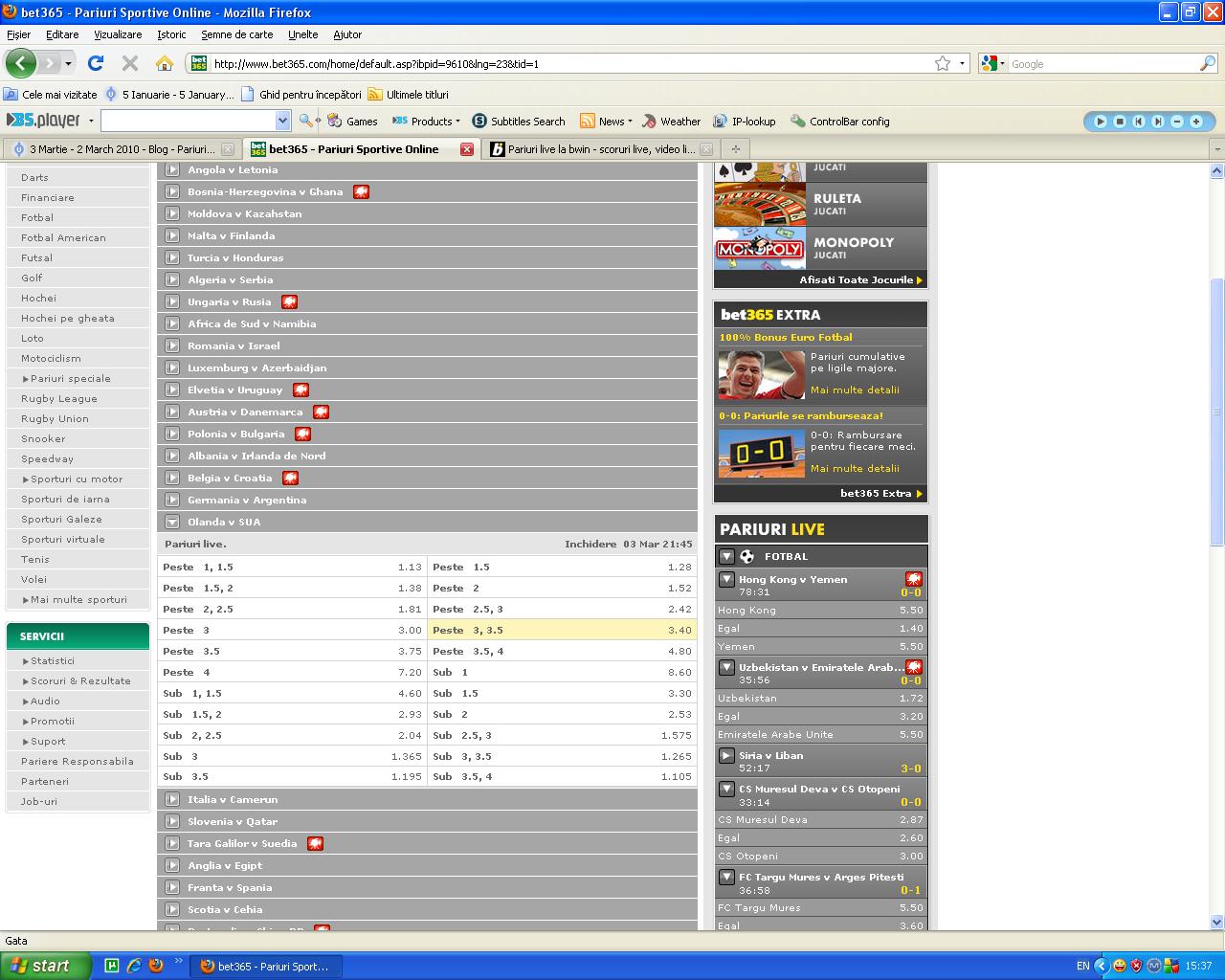
Task: Click live video icon beside Elvetia v Uruguay
Action: click(x=301, y=390)
